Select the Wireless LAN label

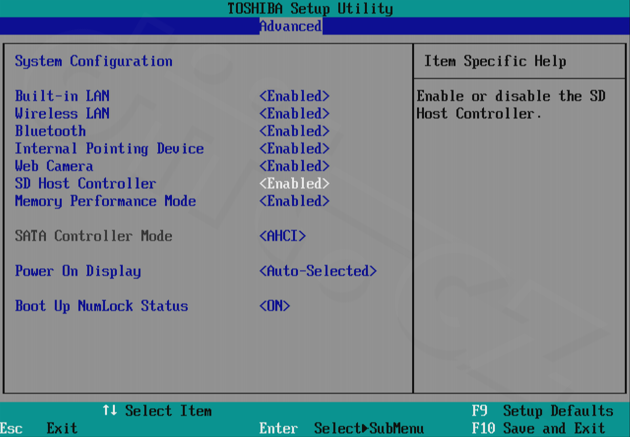pyautogui.click(x=62, y=114)
